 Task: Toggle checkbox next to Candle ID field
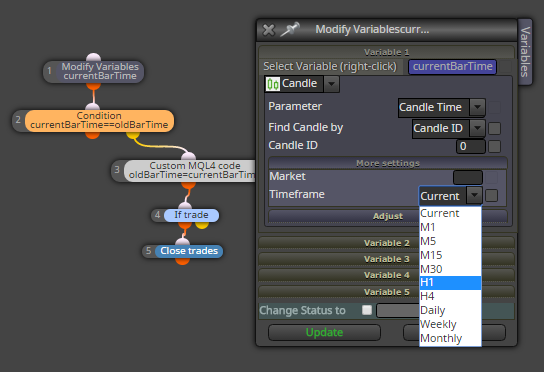(494, 146)
